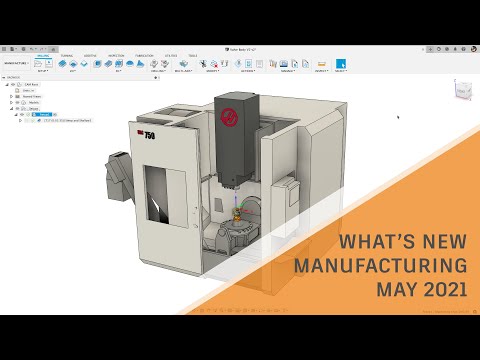Open the SETUP group dropdown
This screenshot has width=480, height=360.
(43, 71)
